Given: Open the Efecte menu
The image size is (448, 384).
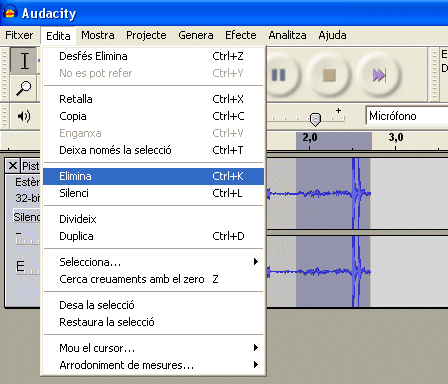Looking at the screenshot, I should [241, 35].
